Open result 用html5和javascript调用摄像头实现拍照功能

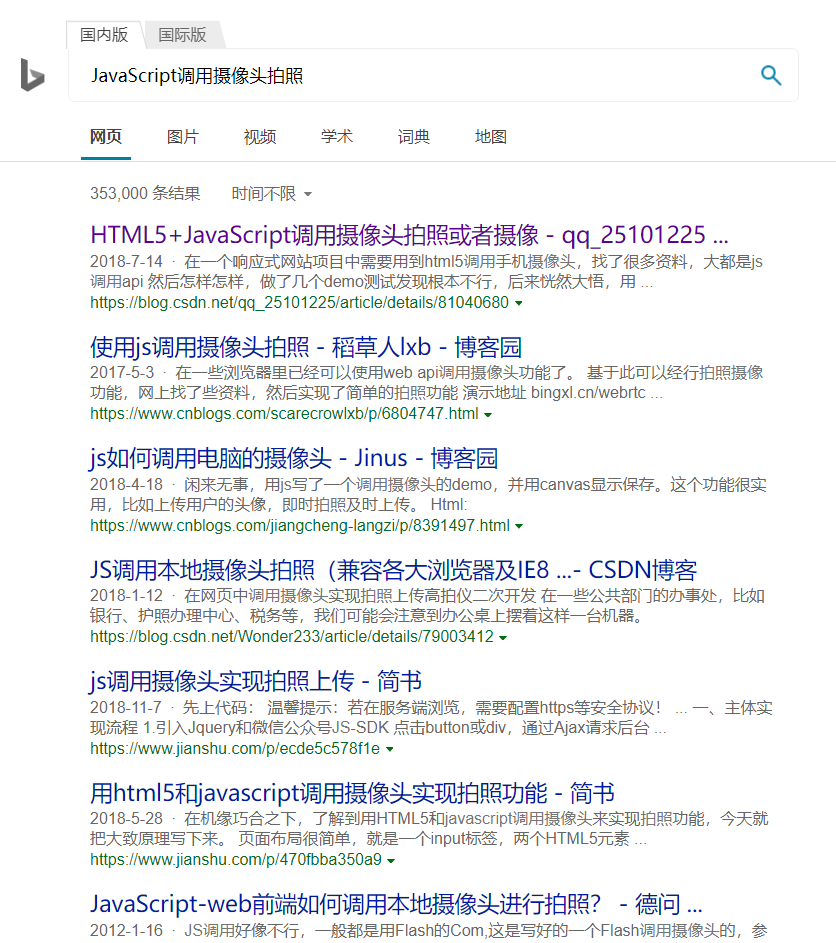pyautogui.click(x=352, y=793)
